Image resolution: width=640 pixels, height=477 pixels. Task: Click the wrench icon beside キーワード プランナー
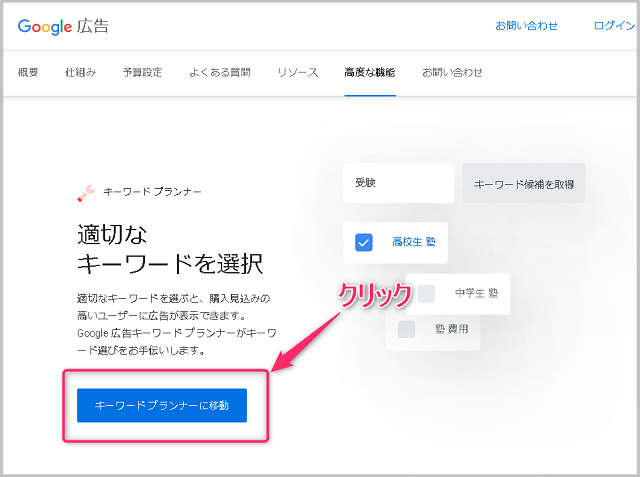point(86,193)
